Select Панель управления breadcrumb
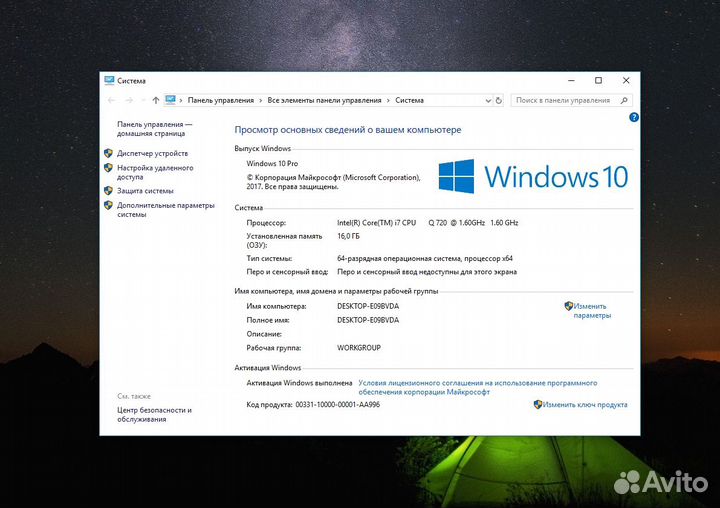Image resolution: width=720 pixels, height=508 pixels. click(220, 100)
